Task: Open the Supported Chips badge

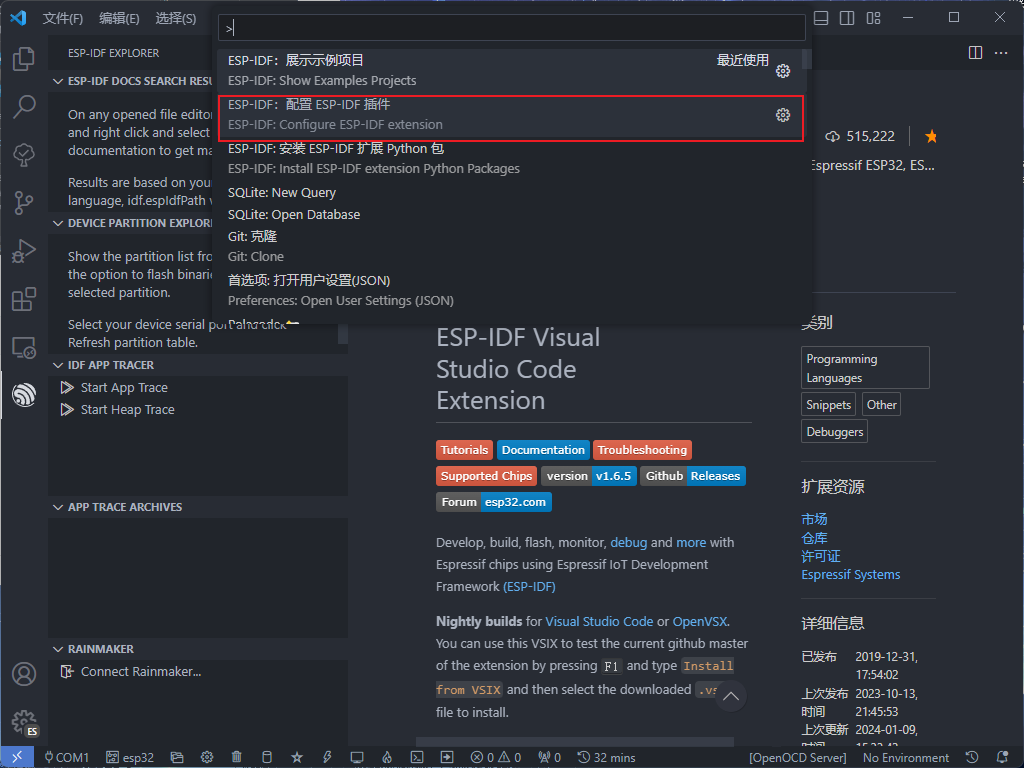Action: pos(487,476)
